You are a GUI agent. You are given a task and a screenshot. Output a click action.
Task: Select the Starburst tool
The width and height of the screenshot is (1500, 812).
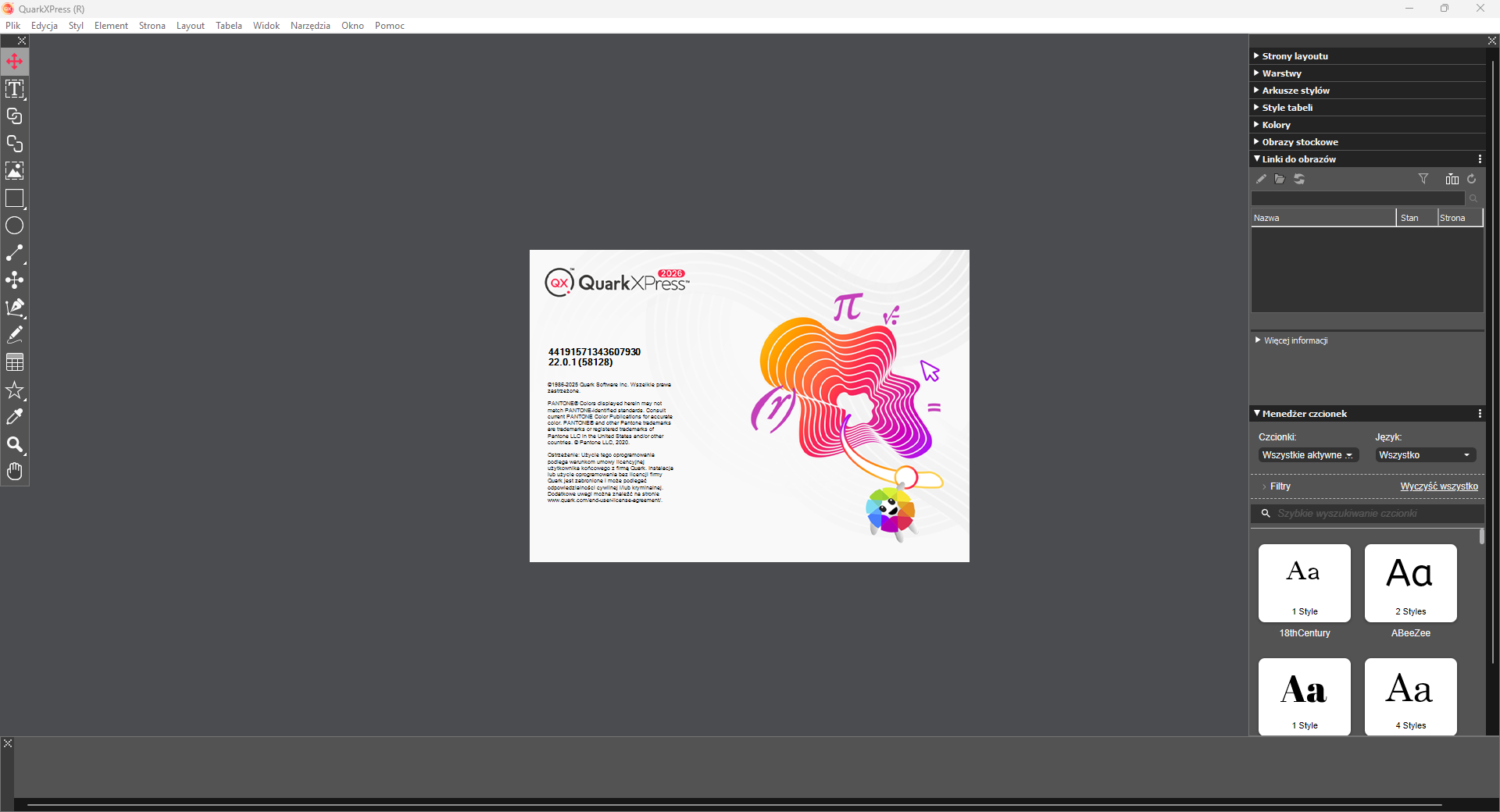pyautogui.click(x=15, y=390)
